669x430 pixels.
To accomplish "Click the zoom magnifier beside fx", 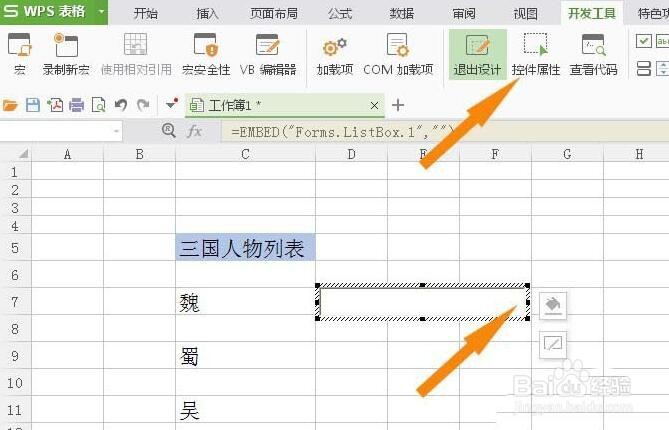I will click(x=169, y=130).
